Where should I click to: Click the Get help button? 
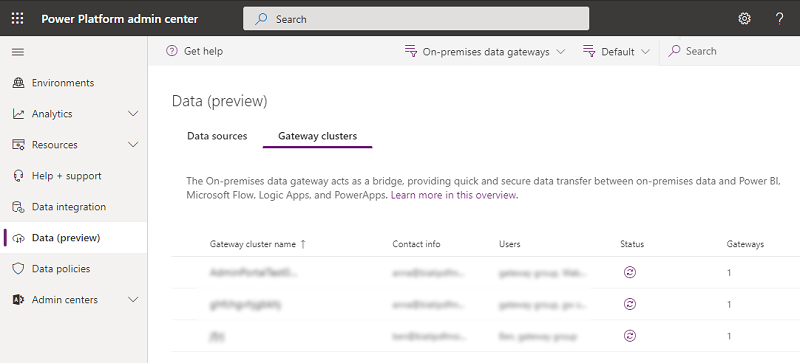(195, 51)
